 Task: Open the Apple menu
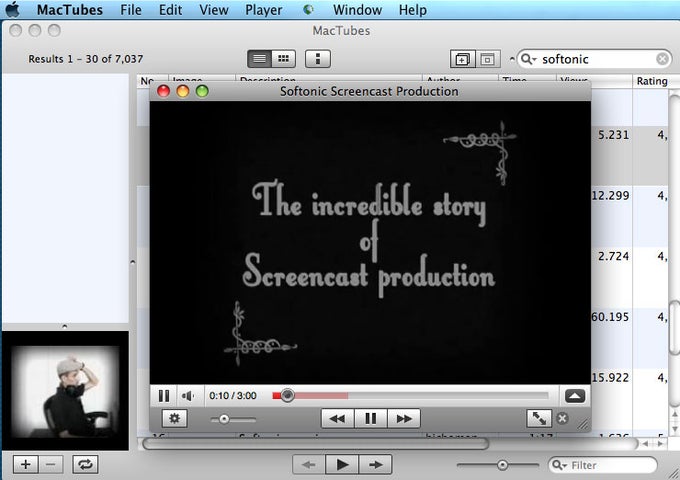click(12, 10)
